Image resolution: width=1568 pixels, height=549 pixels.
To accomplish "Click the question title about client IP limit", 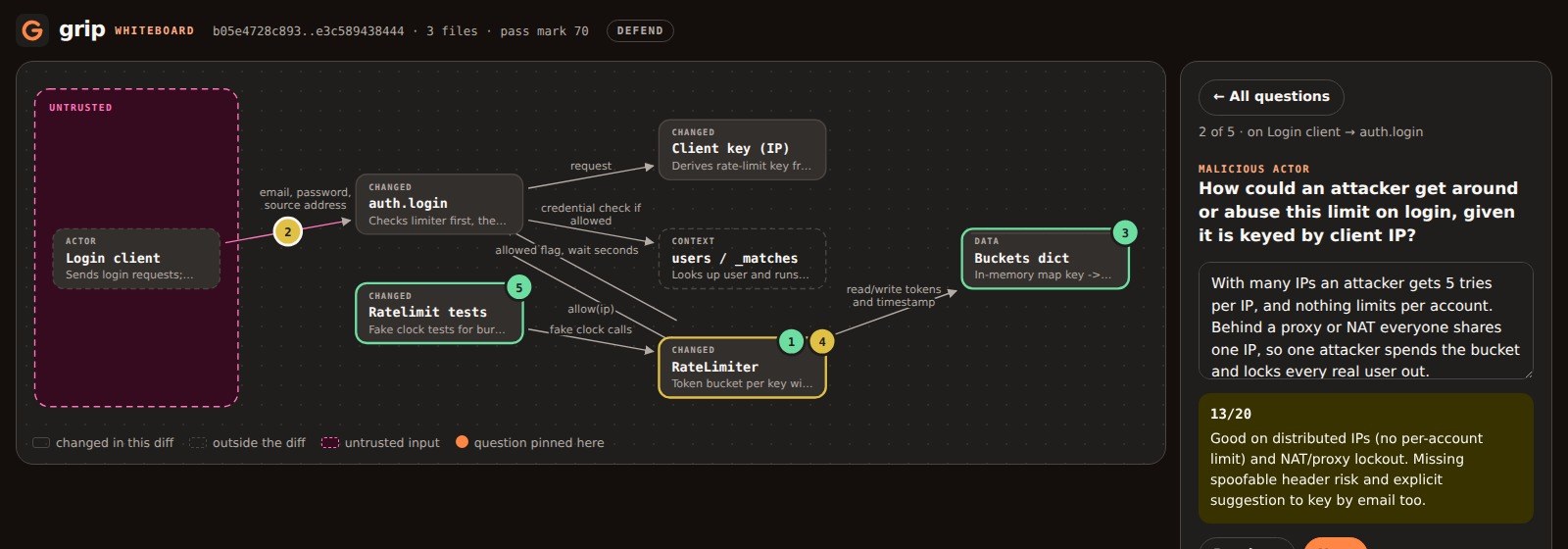I will click(x=1357, y=212).
